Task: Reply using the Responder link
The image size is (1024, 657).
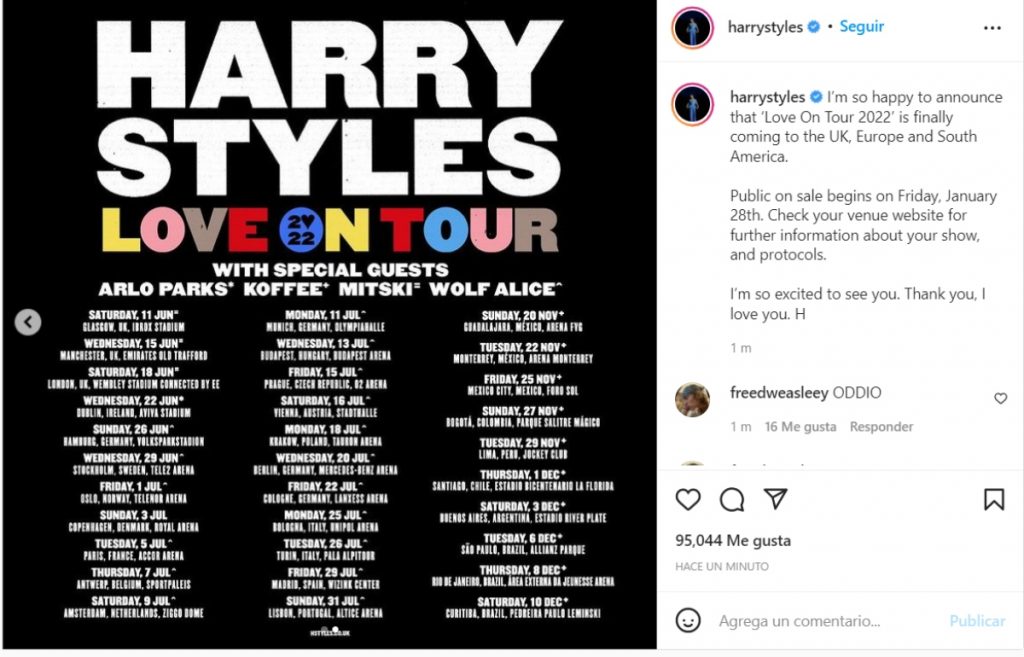Action: pos(881,426)
